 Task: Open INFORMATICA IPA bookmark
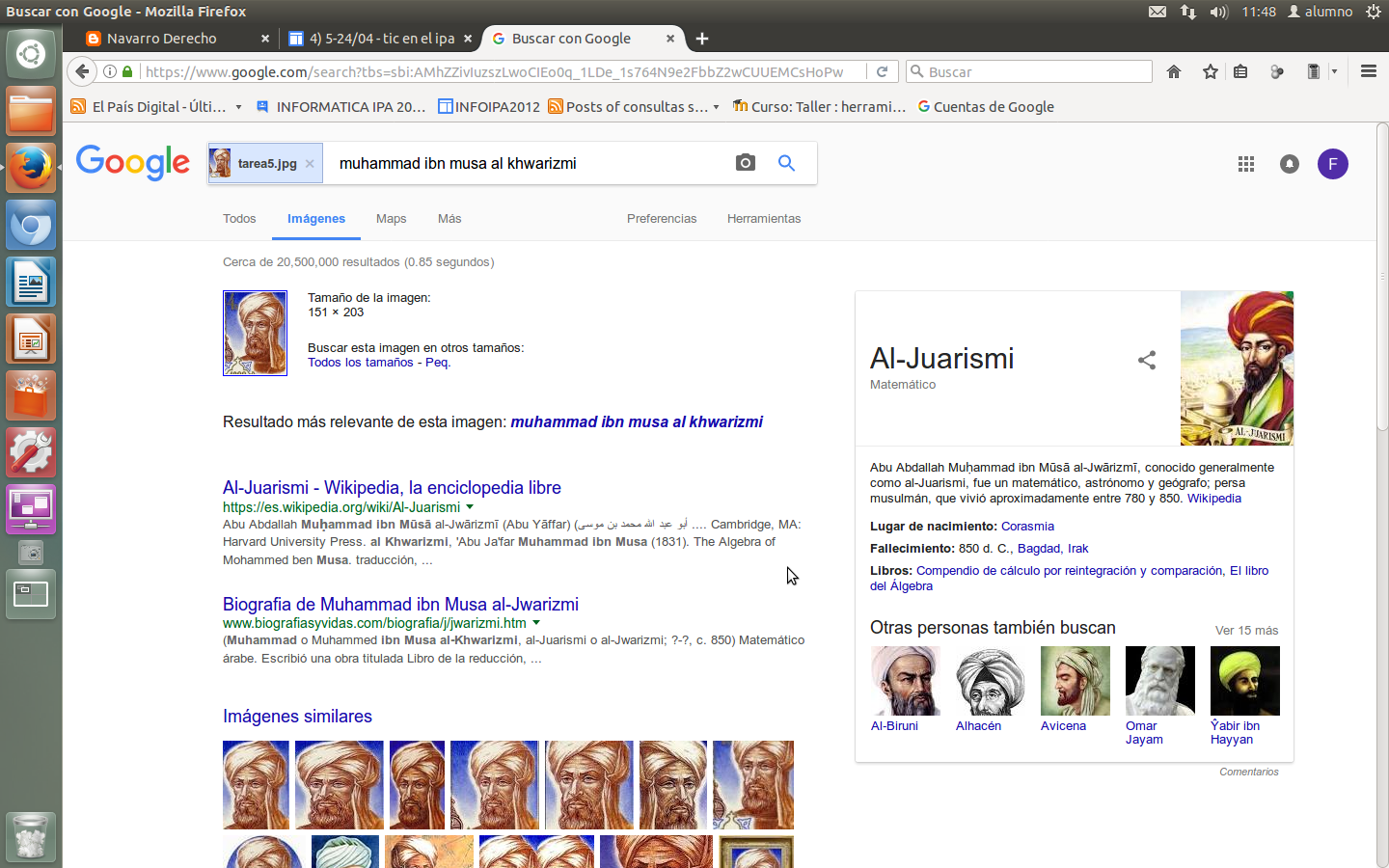pyautogui.click(x=340, y=107)
